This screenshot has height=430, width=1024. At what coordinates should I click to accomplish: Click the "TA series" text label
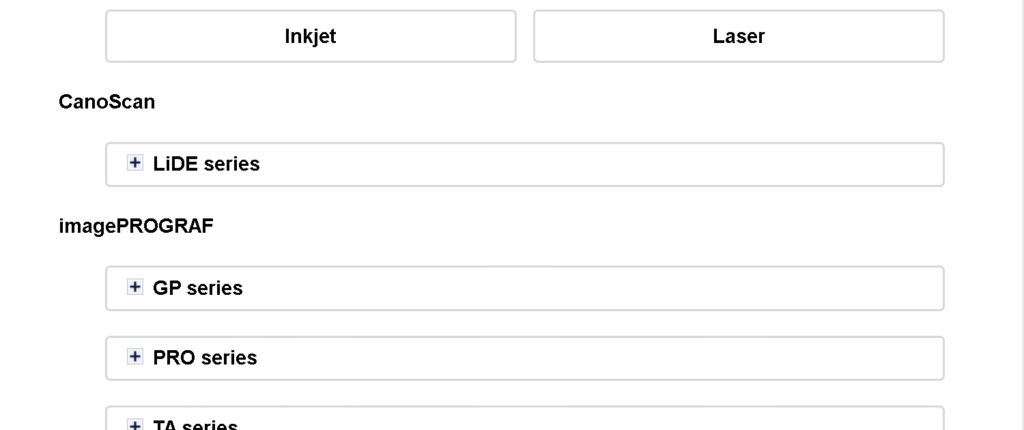pyautogui.click(x=195, y=425)
